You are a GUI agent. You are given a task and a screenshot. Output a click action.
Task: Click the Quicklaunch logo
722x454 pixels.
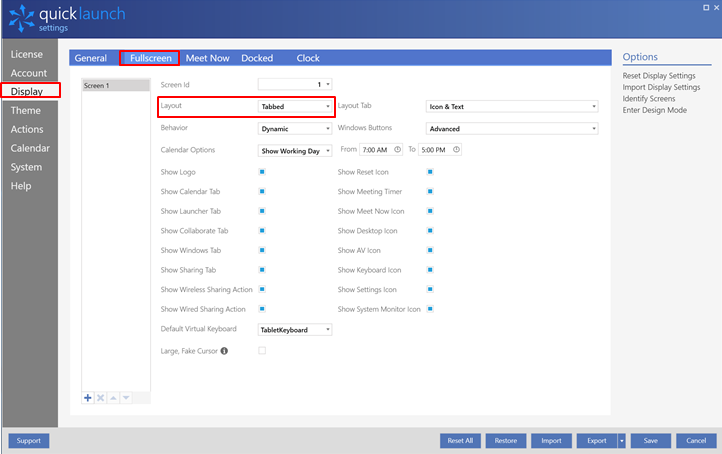[x=67, y=18]
